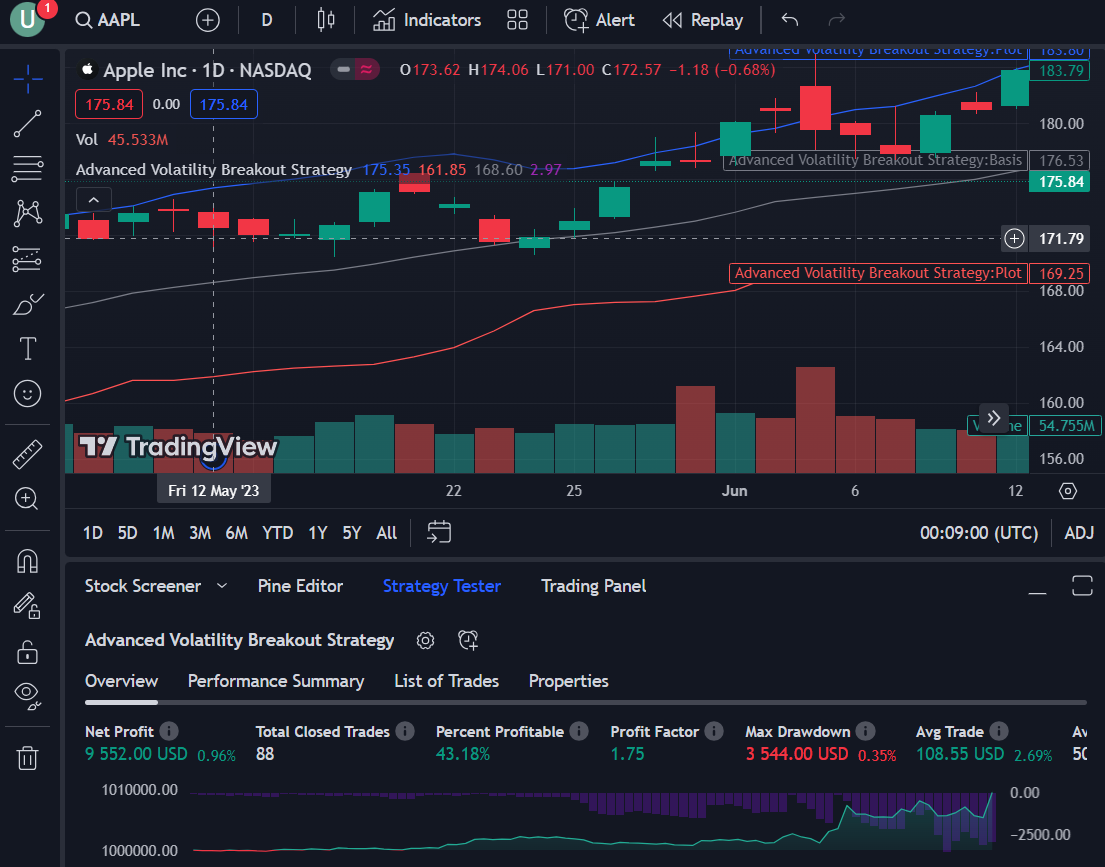Screen dimensions: 1105x867
Task: Redo the last chart action
Action: pyautogui.click(x=837, y=20)
